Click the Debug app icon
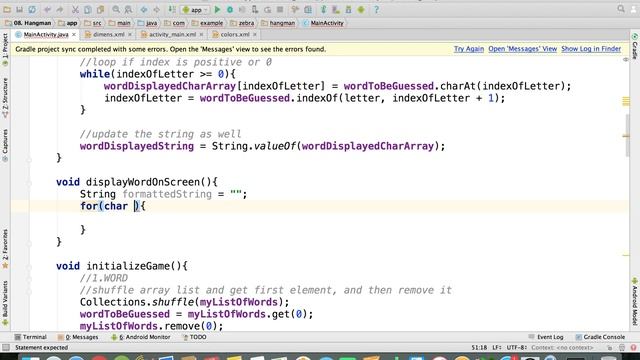Image resolution: width=640 pixels, height=360 pixels. point(230,9)
